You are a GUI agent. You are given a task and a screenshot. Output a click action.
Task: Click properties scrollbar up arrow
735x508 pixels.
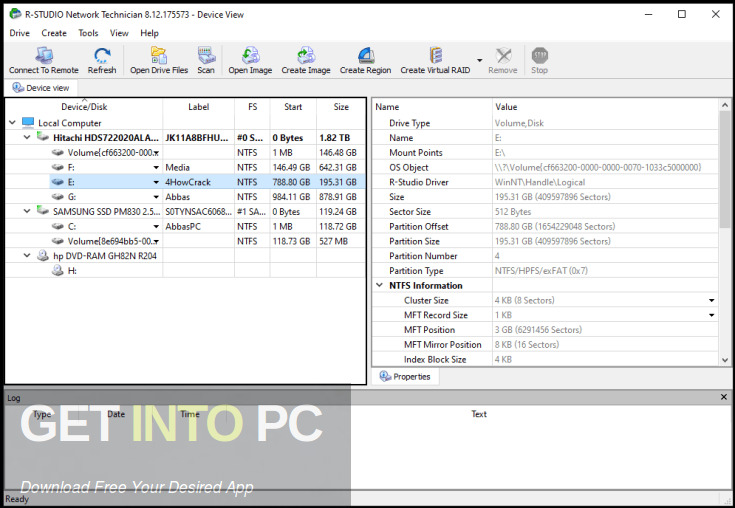coord(725,105)
